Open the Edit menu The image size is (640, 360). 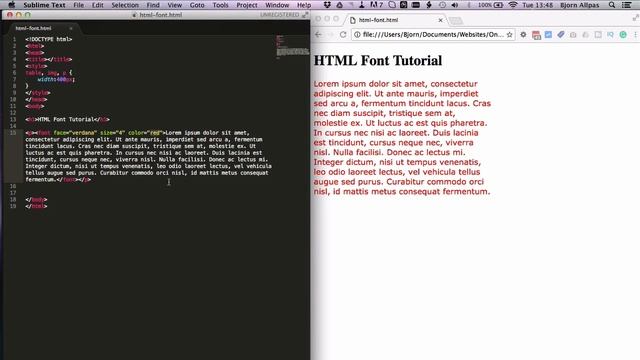98,5
